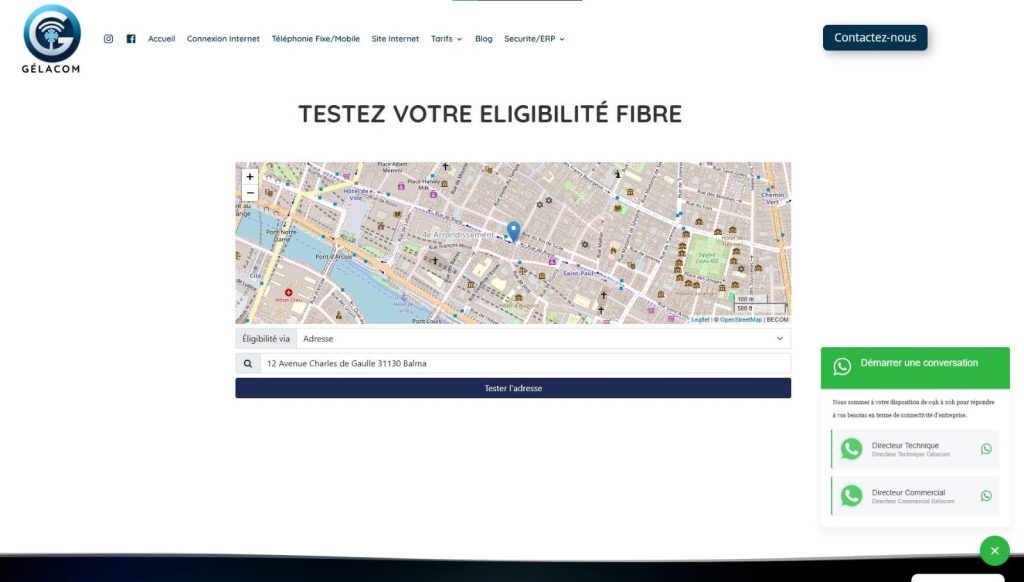Click the TESTEZ VOTRE ELIGIBILITÉ FIBRE heading
This screenshot has width=1024, height=582.
(x=490, y=114)
